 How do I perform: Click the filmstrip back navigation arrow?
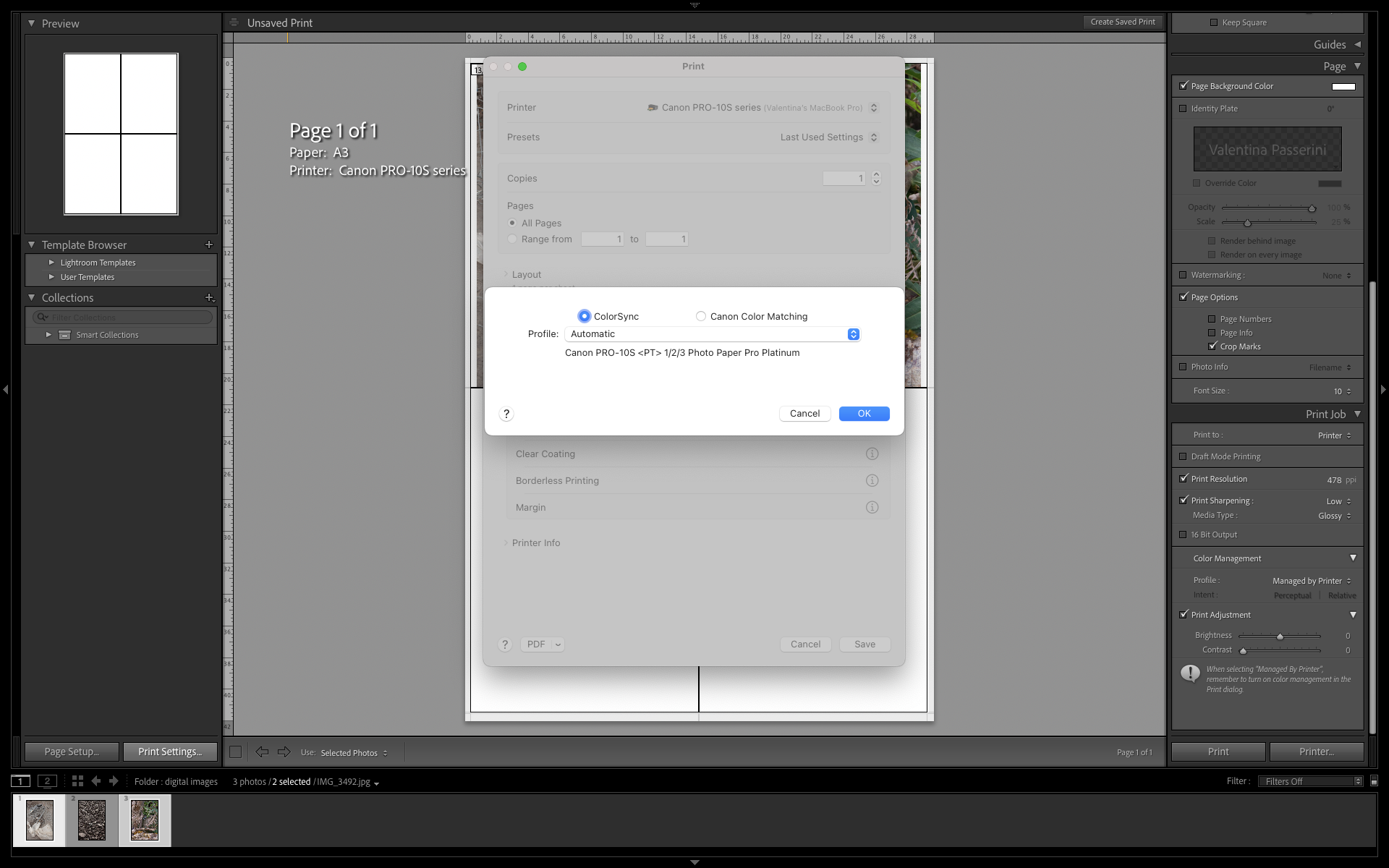(96, 781)
